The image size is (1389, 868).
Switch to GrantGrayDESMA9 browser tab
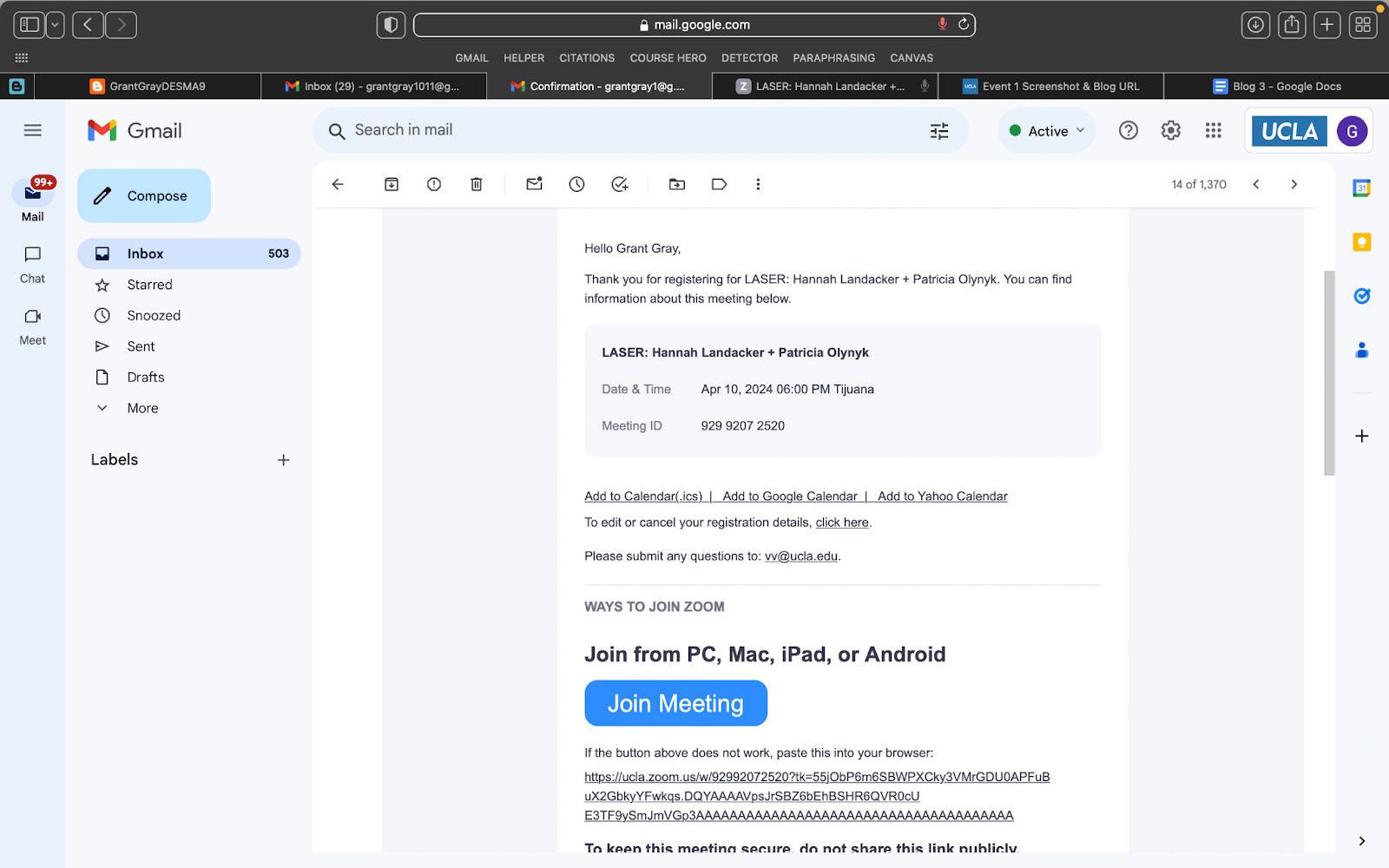tap(148, 86)
